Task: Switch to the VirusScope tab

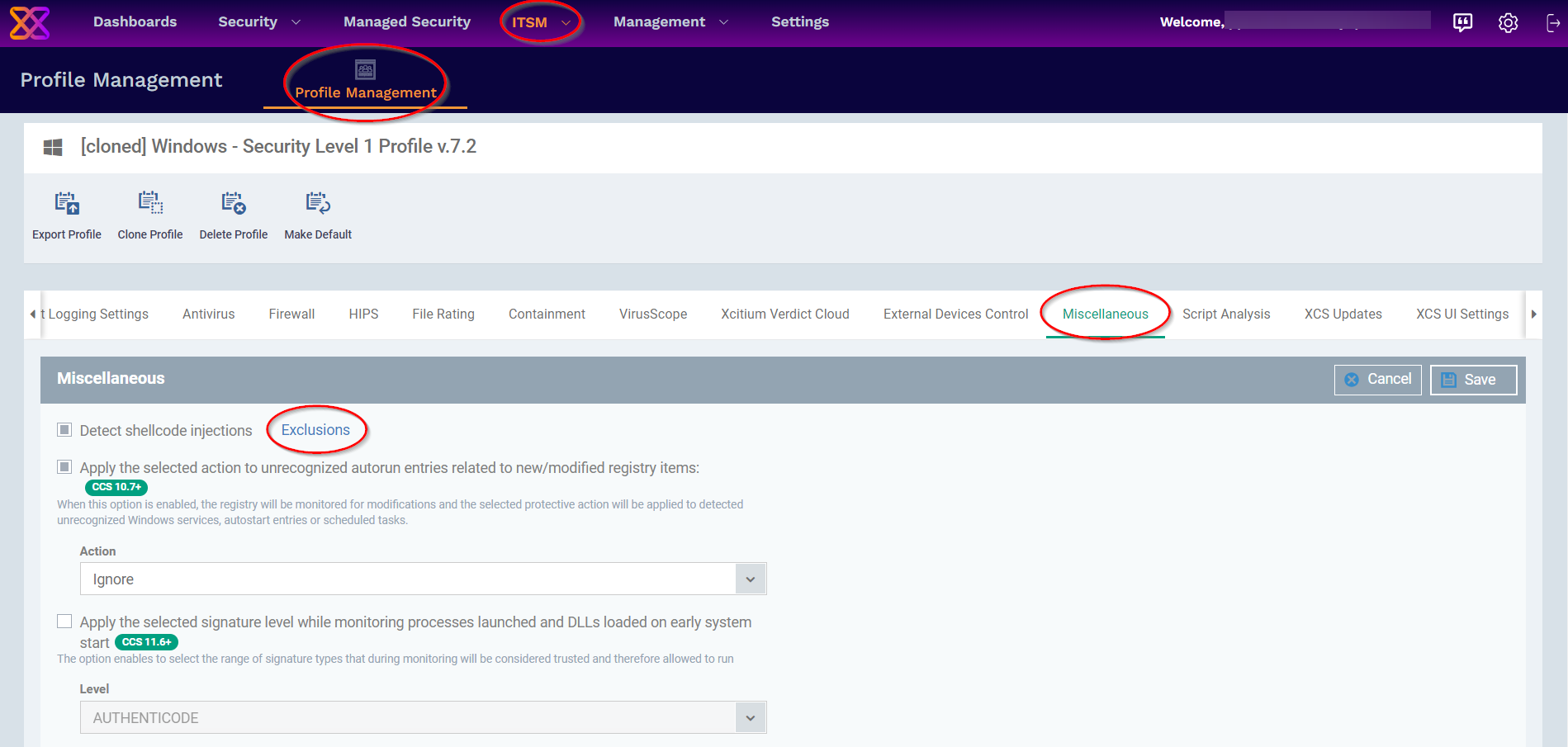Action: (653, 314)
